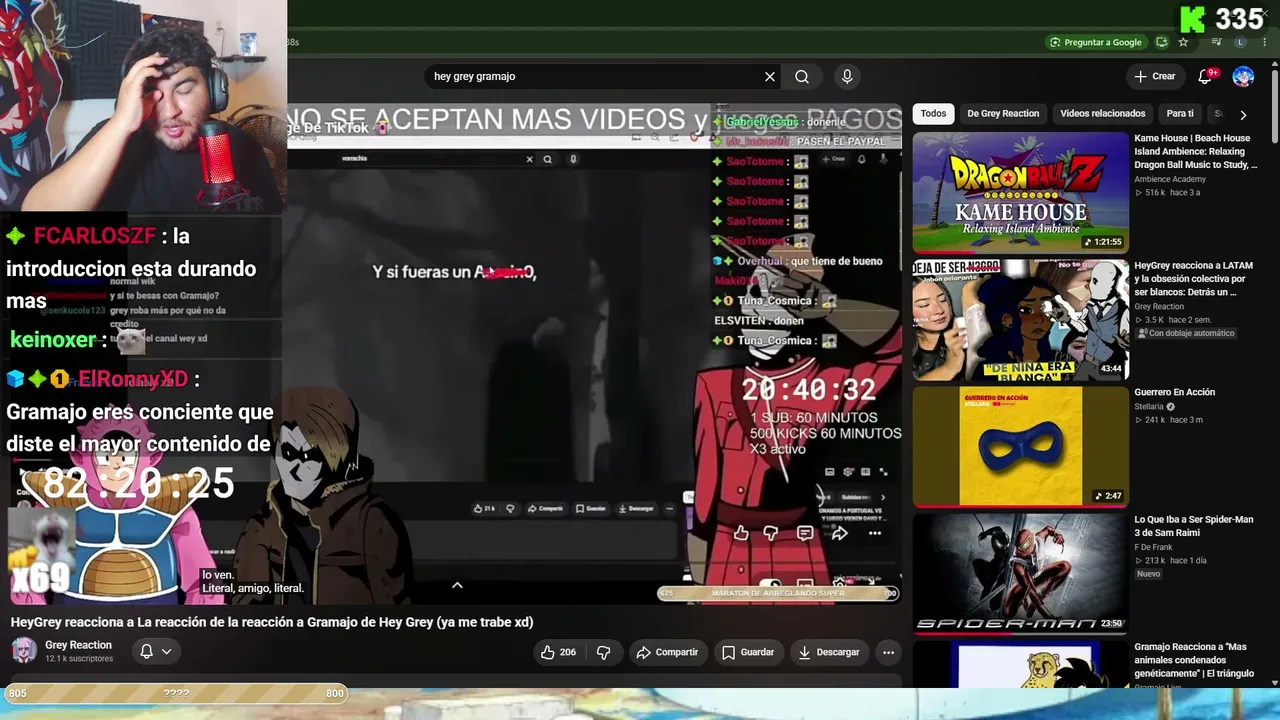
Task: Click the Nuevo badge on the Spider-Man video
Action: [x=1149, y=574]
